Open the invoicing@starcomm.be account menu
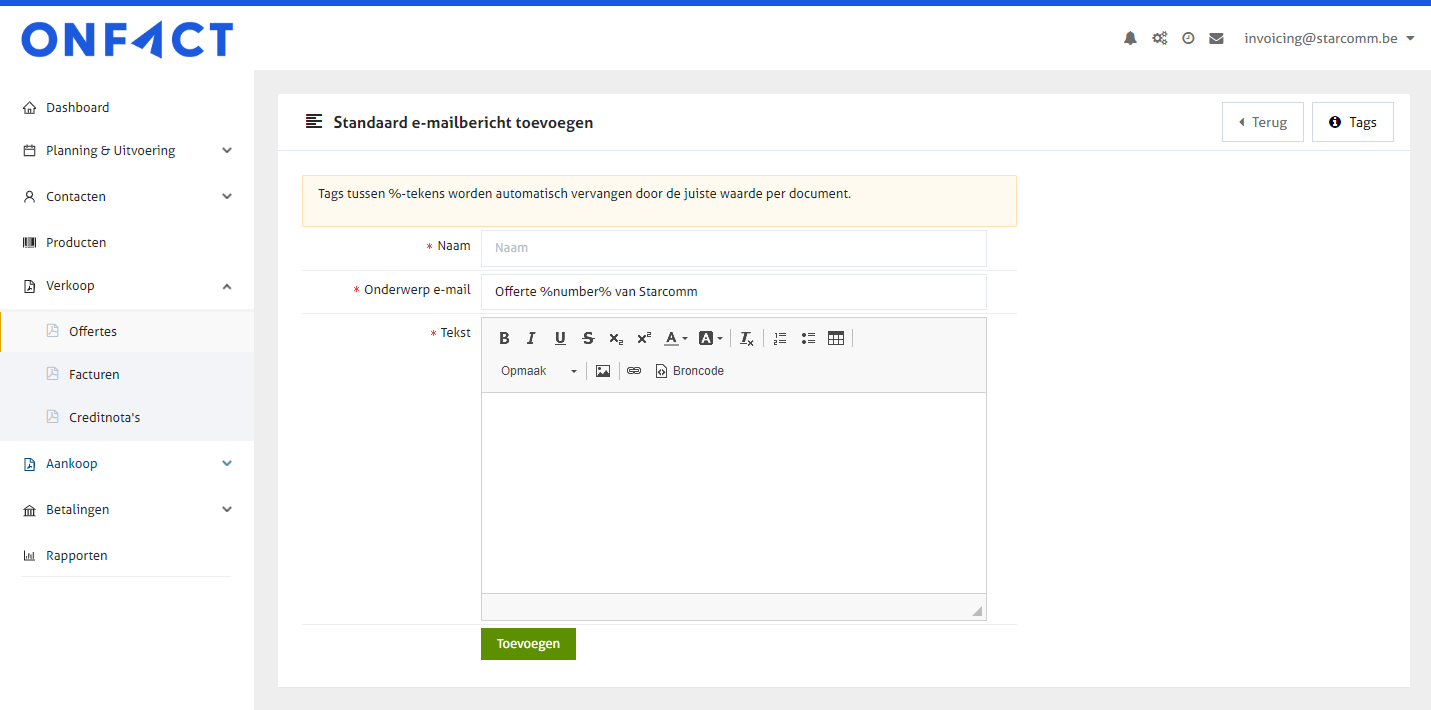 tap(1328, 39)
